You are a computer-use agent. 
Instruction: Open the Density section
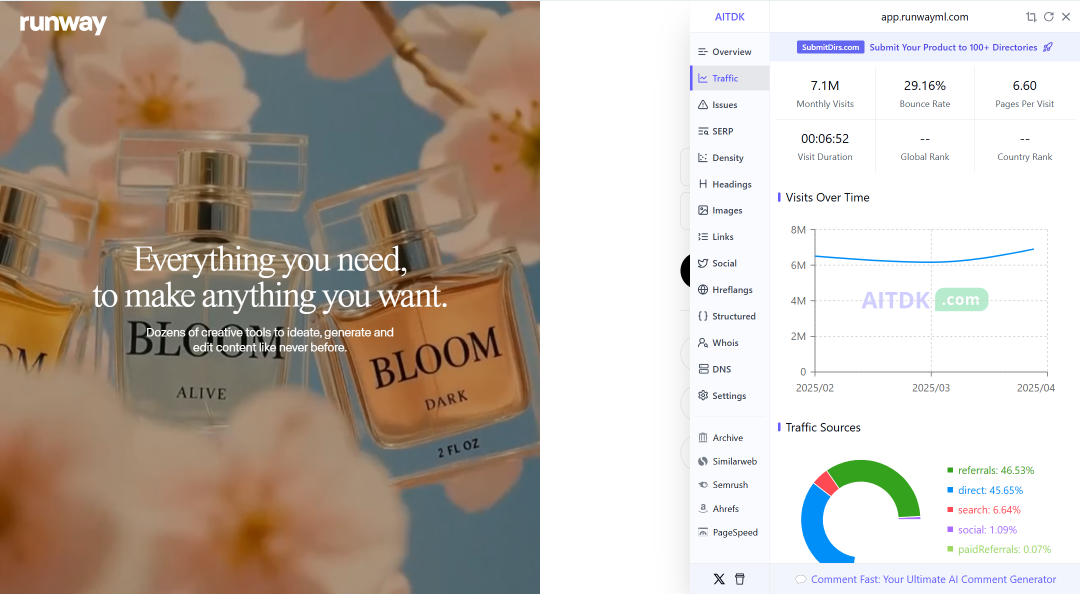pyautogui.click(x=729, y=158)
